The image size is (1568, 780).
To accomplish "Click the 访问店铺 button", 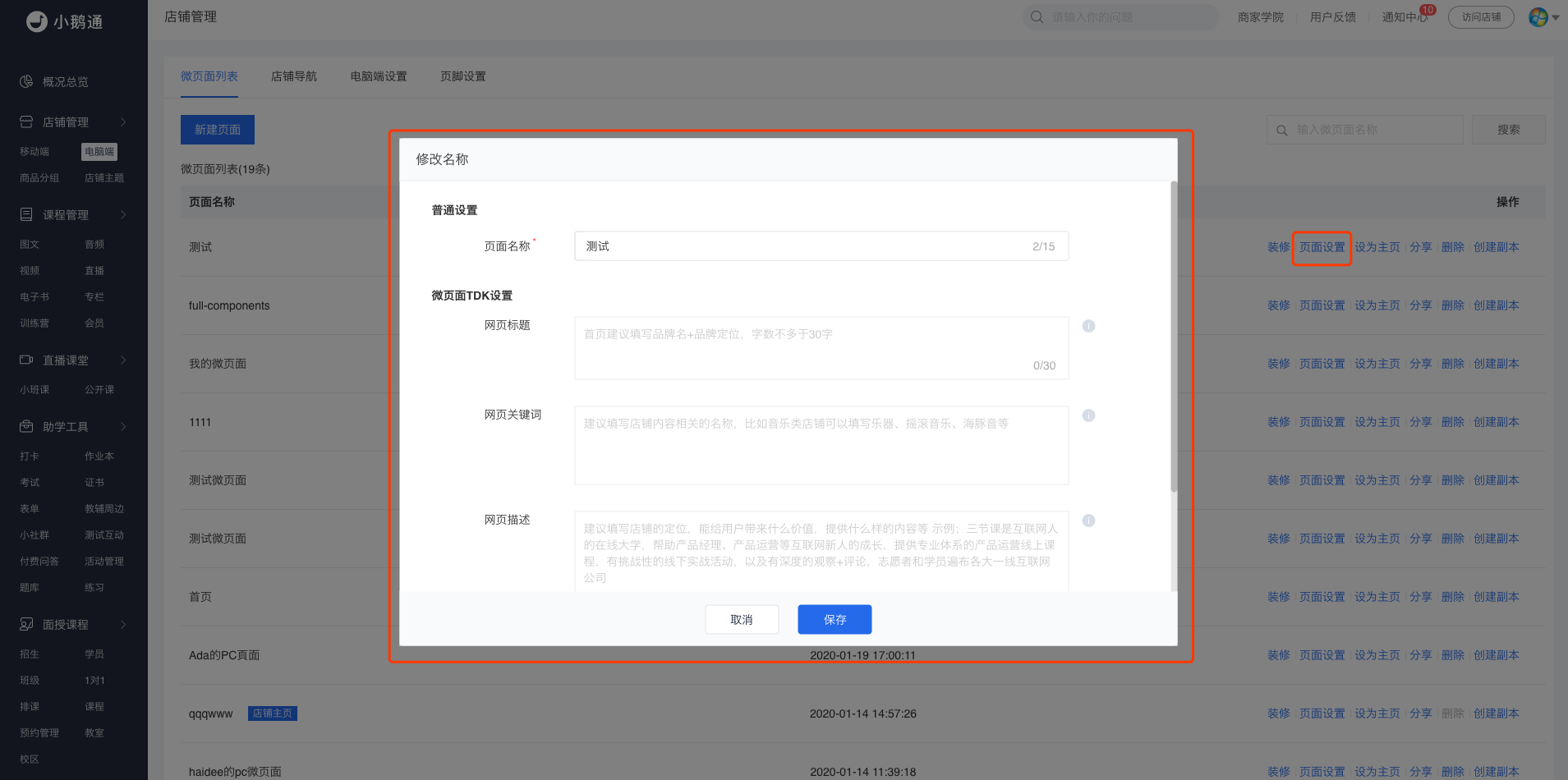I will (1481, 17).
